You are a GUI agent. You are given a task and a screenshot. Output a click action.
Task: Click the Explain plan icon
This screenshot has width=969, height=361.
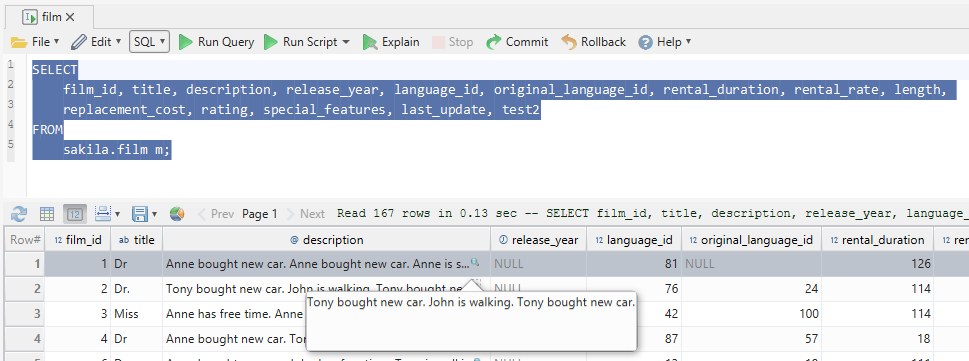coord(370,42)
